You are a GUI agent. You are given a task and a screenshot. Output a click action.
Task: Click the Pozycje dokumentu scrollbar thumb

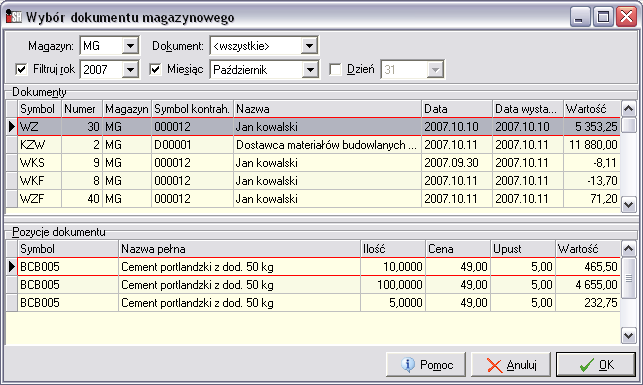[x=629, y=278]
